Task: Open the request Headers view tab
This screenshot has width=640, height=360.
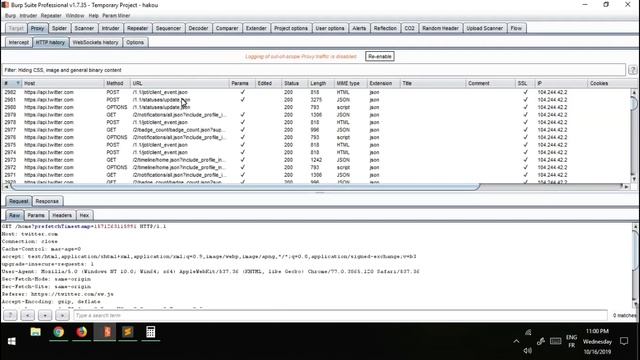Action: coord(62,215)
